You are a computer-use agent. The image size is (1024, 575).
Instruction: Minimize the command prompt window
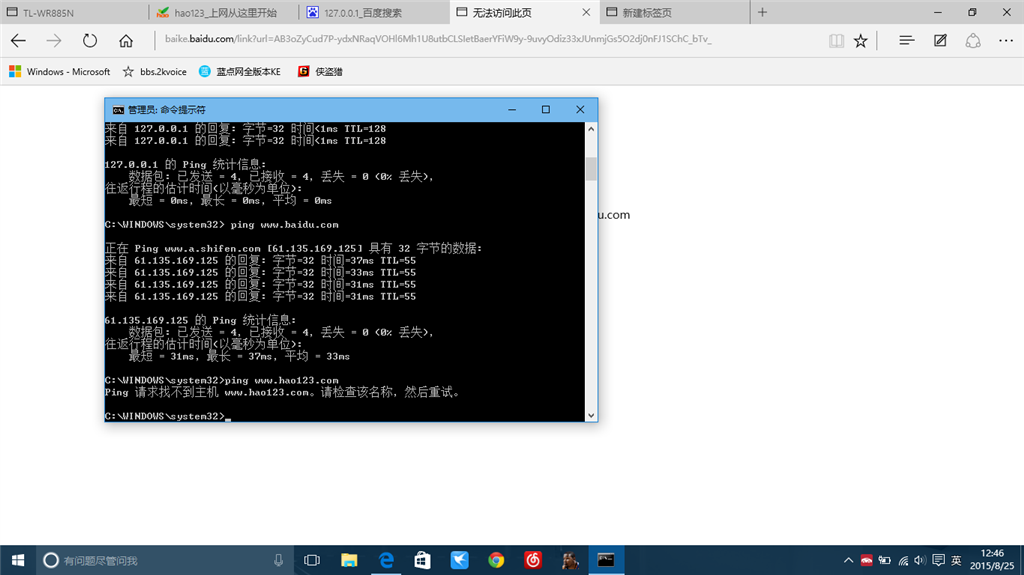tap(512, 110)
